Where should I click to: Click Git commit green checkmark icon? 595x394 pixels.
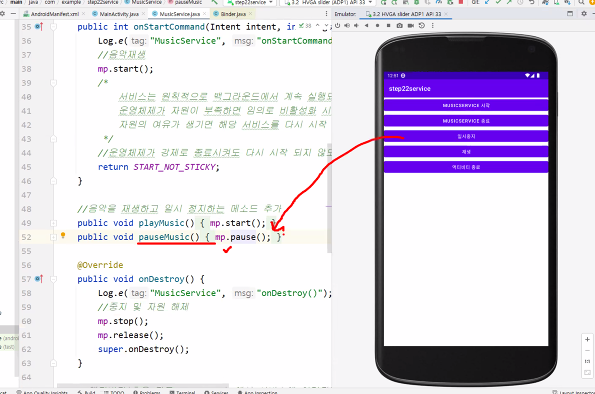[498, 2]
